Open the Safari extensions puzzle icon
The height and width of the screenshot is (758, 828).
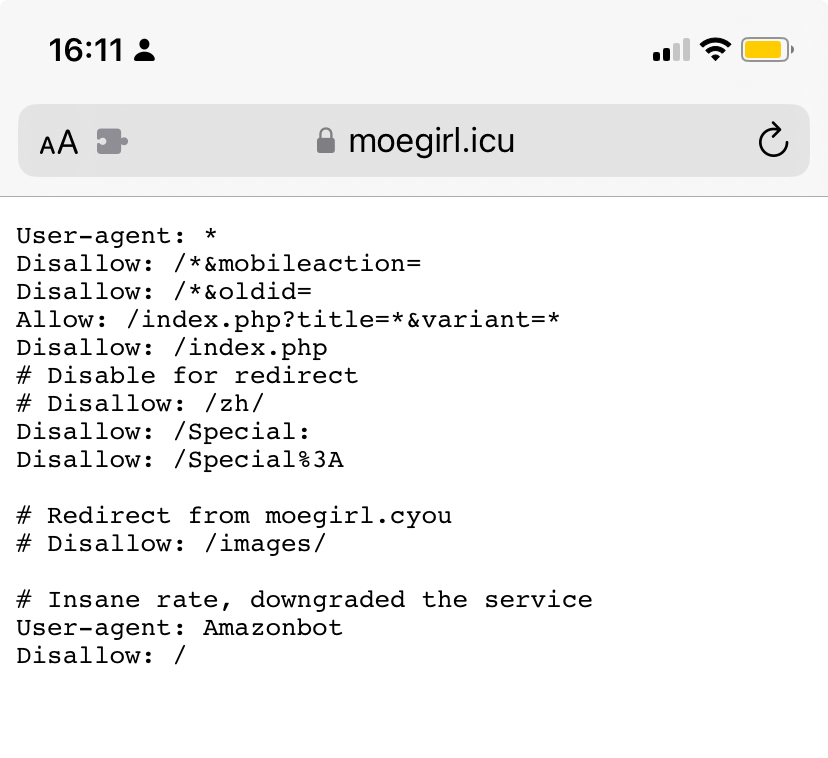pyautogui.click(x=112, y=141)
